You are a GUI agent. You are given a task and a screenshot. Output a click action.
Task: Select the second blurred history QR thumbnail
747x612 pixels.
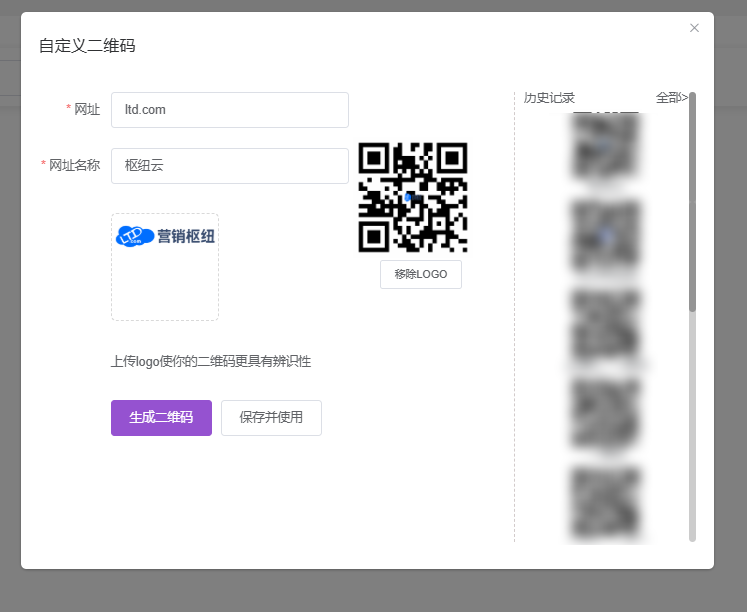(x=605, y=236)
